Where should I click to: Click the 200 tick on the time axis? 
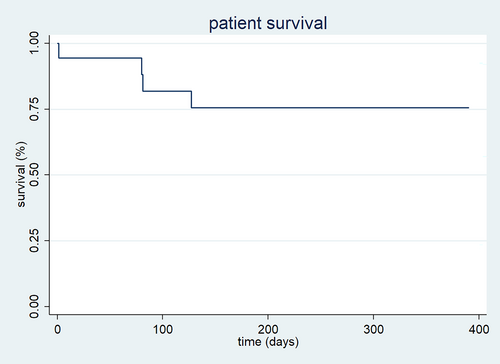click(268, 330)
